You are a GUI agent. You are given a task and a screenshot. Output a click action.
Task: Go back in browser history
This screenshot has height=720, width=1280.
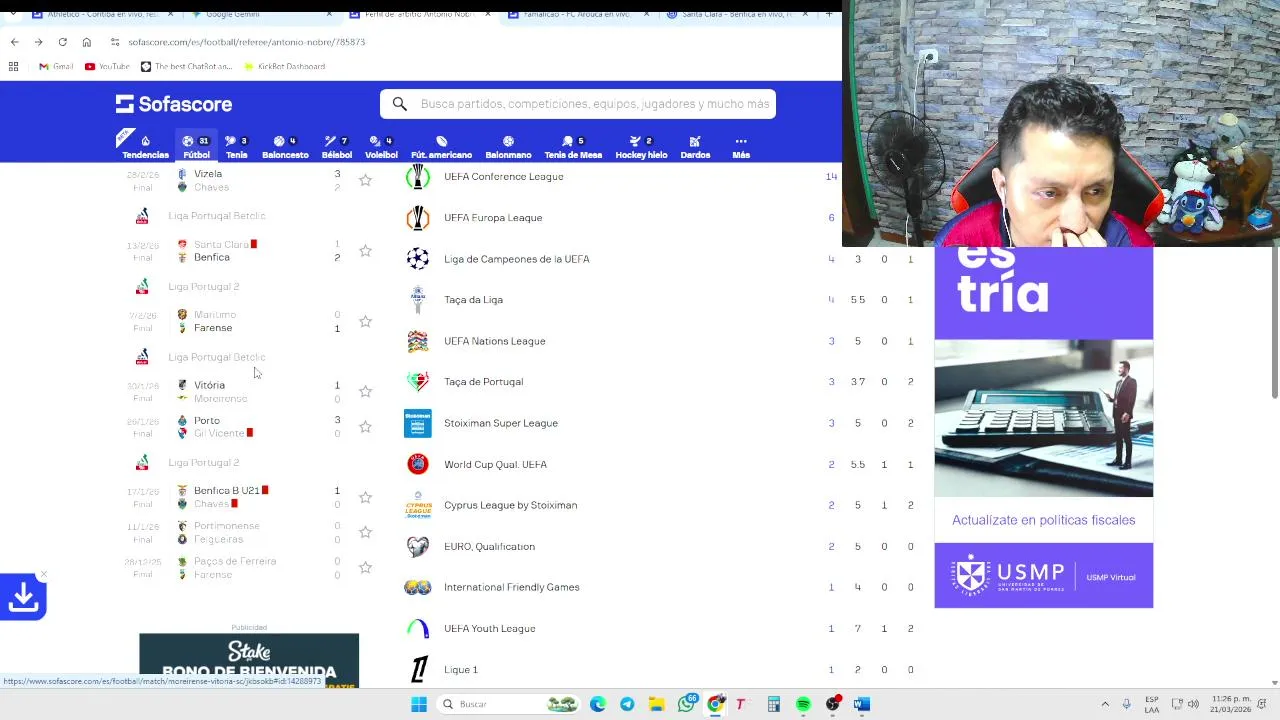coord(14,42)
